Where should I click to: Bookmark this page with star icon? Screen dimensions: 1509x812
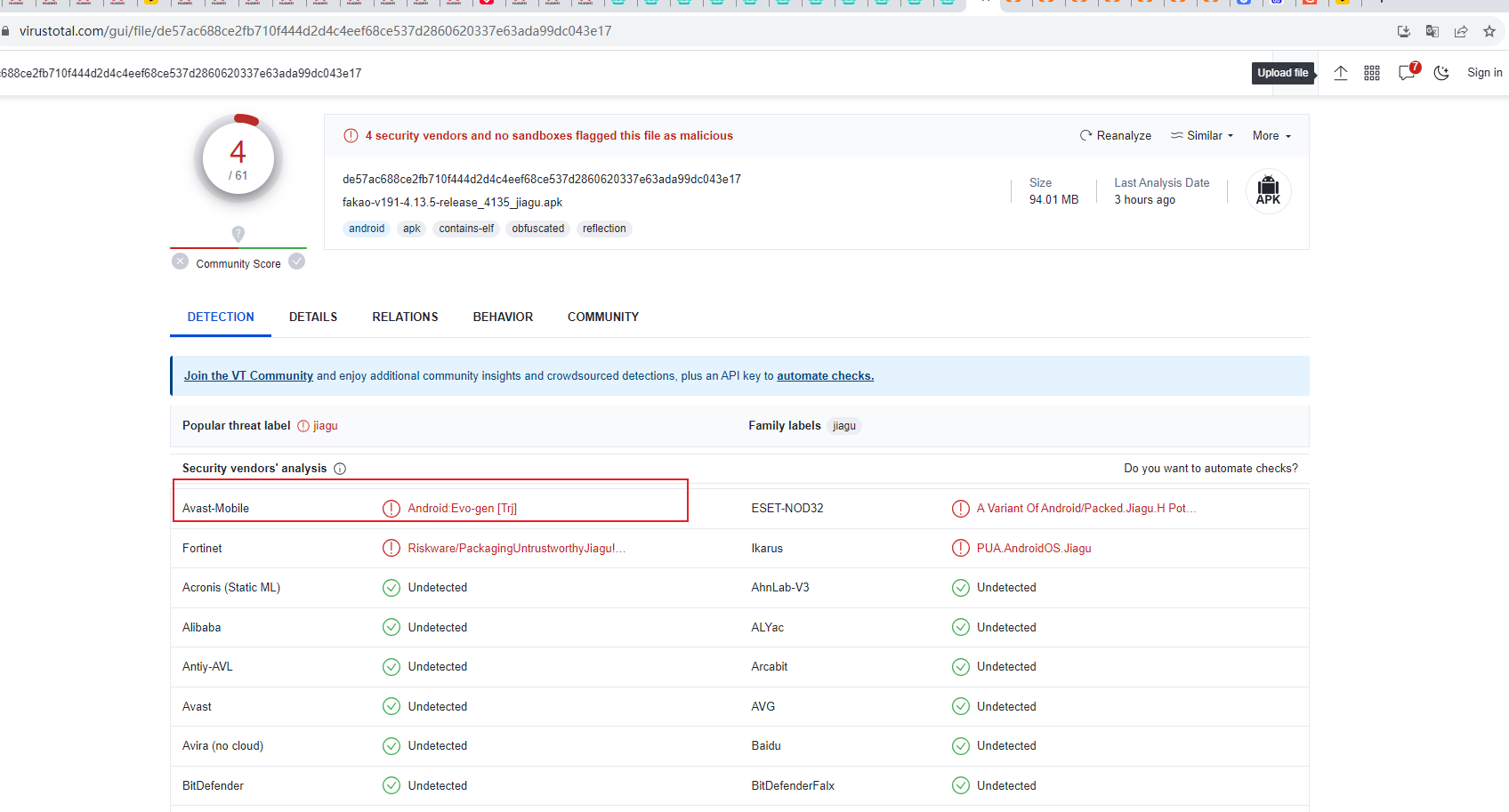pos(1489,31)
